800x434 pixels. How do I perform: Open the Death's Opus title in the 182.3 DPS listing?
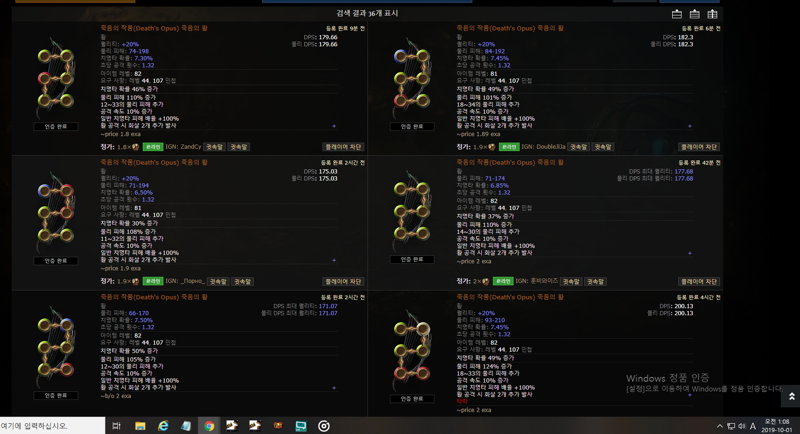[x=510, y=28]
